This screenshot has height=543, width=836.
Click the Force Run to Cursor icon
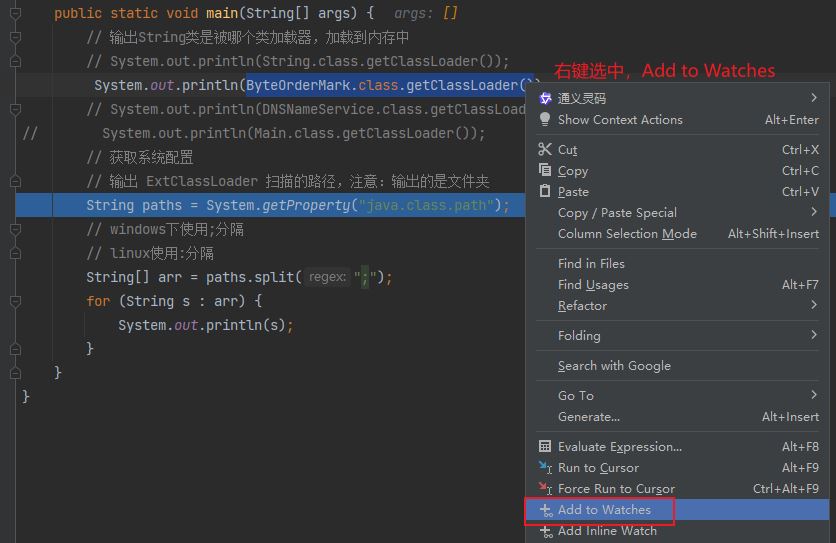tap(545, 488)
